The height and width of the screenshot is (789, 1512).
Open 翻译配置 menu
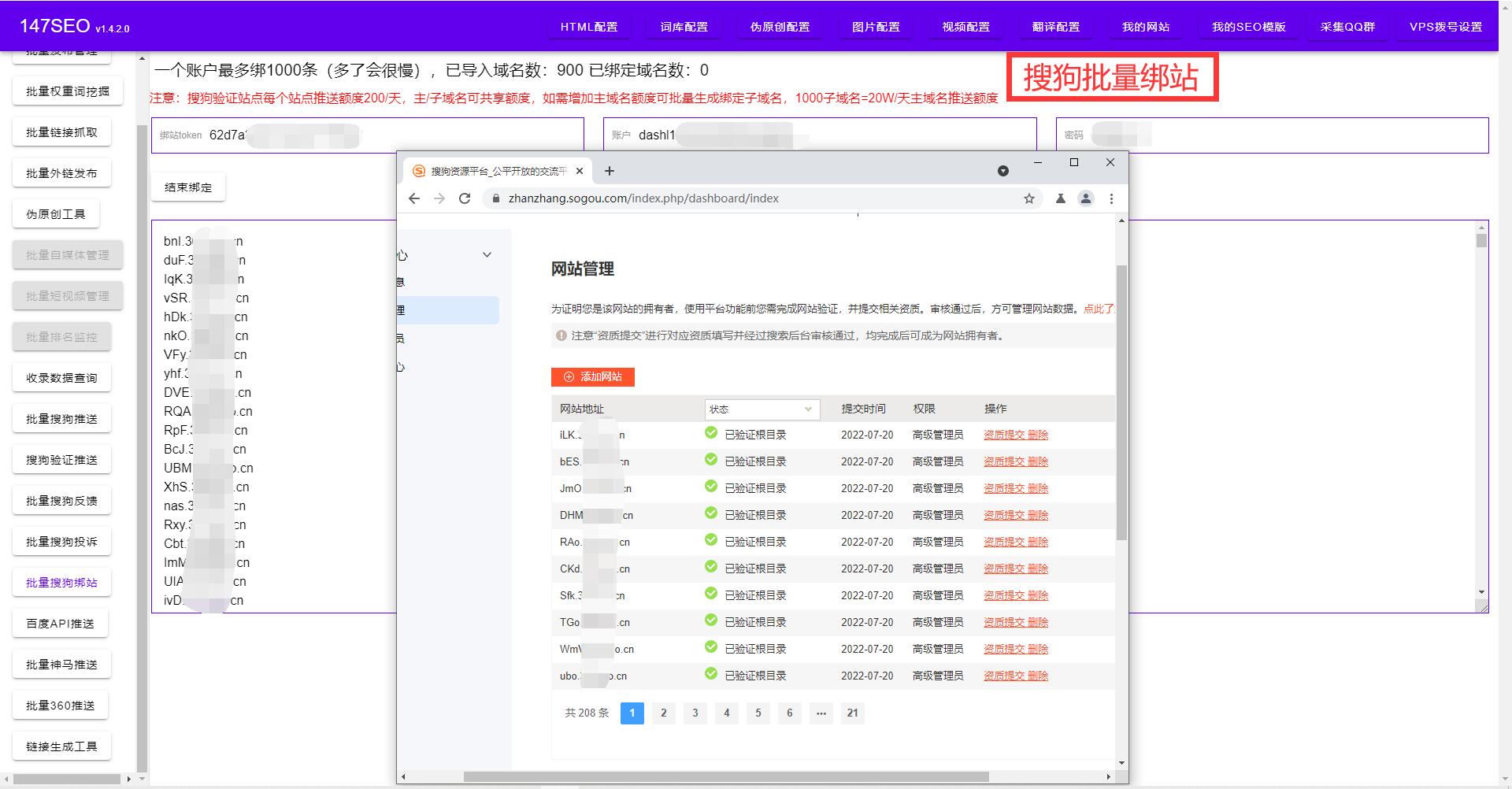pyautogui.click(x=1056, y=27)
